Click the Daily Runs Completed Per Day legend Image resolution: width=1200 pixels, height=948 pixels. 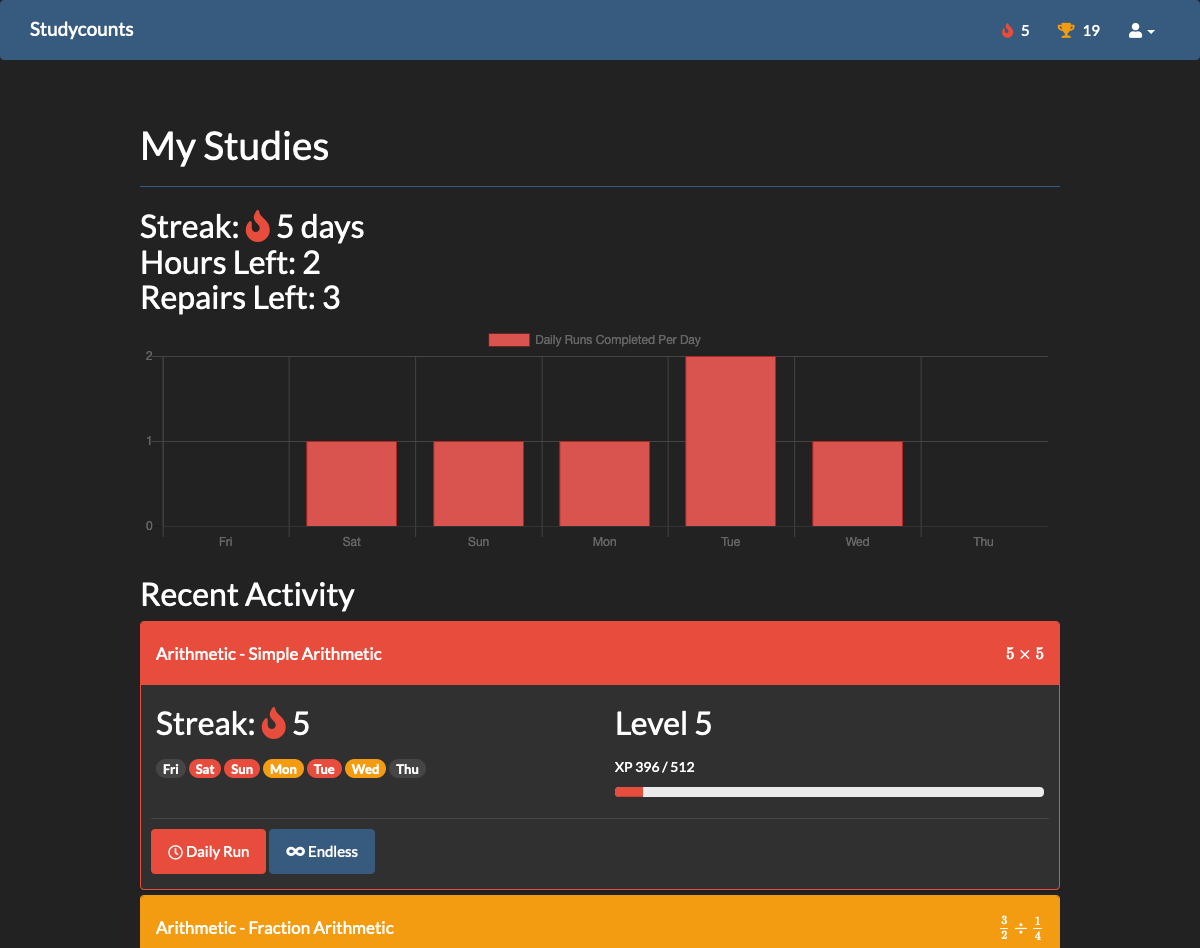tap(594, 340)
